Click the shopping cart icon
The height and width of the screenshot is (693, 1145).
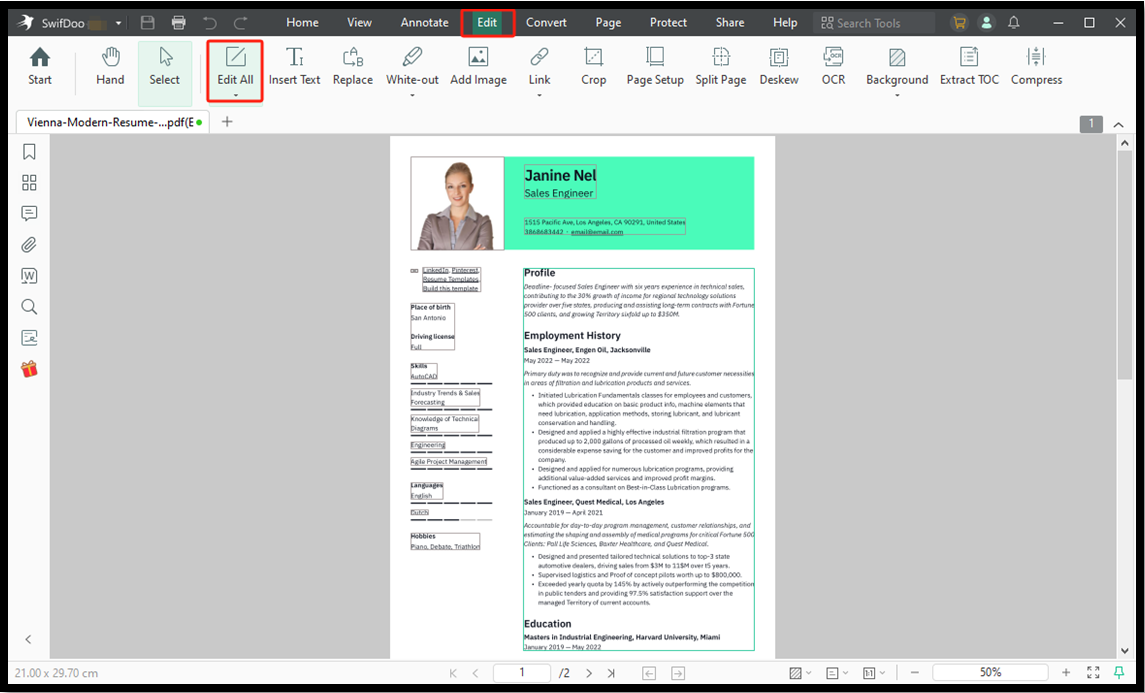(959, 21)
